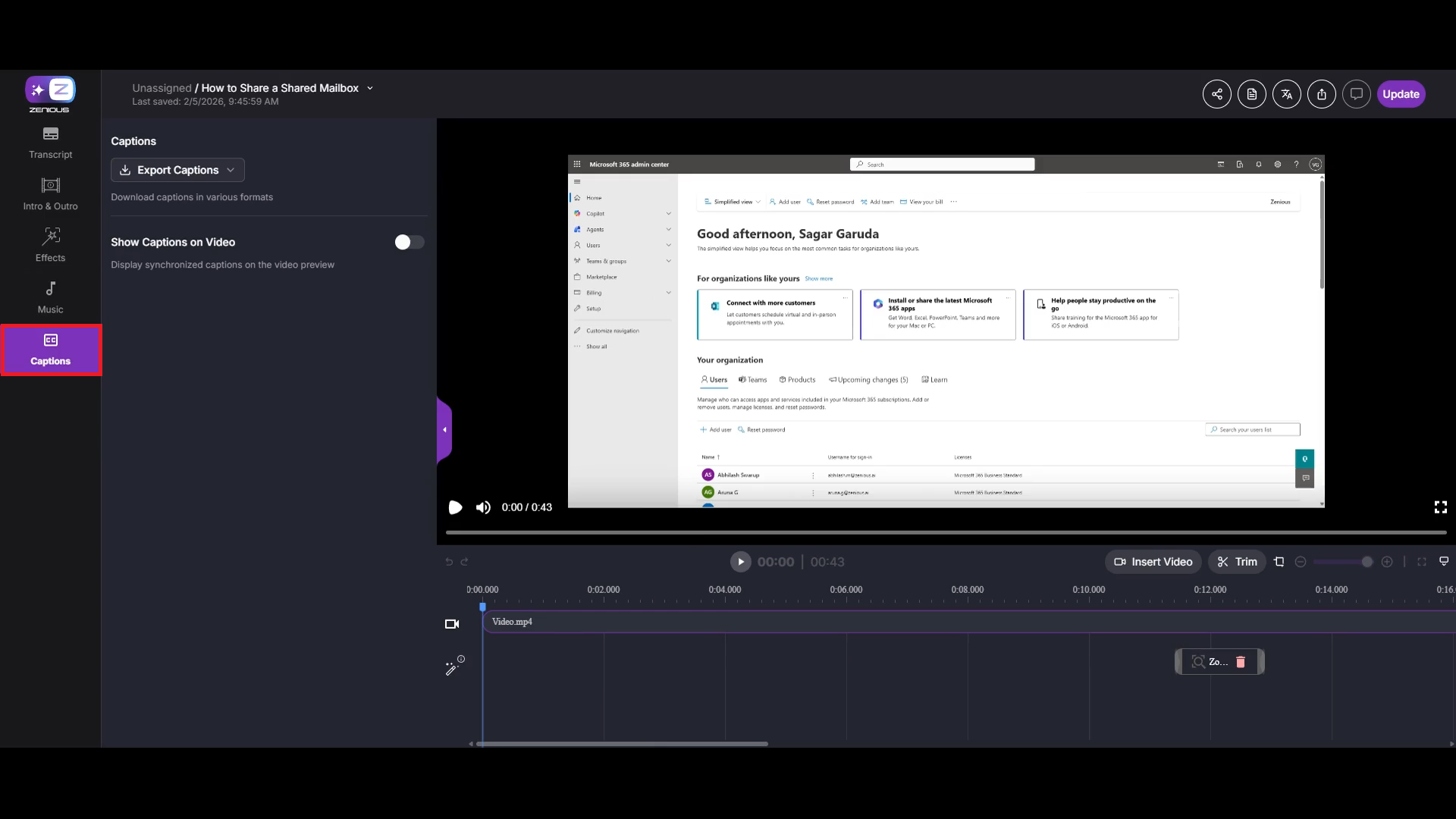Viewport: 1456px width, 819px height.
Task: Collapse the side panel with purple arrow
Action: pos(444,430)
